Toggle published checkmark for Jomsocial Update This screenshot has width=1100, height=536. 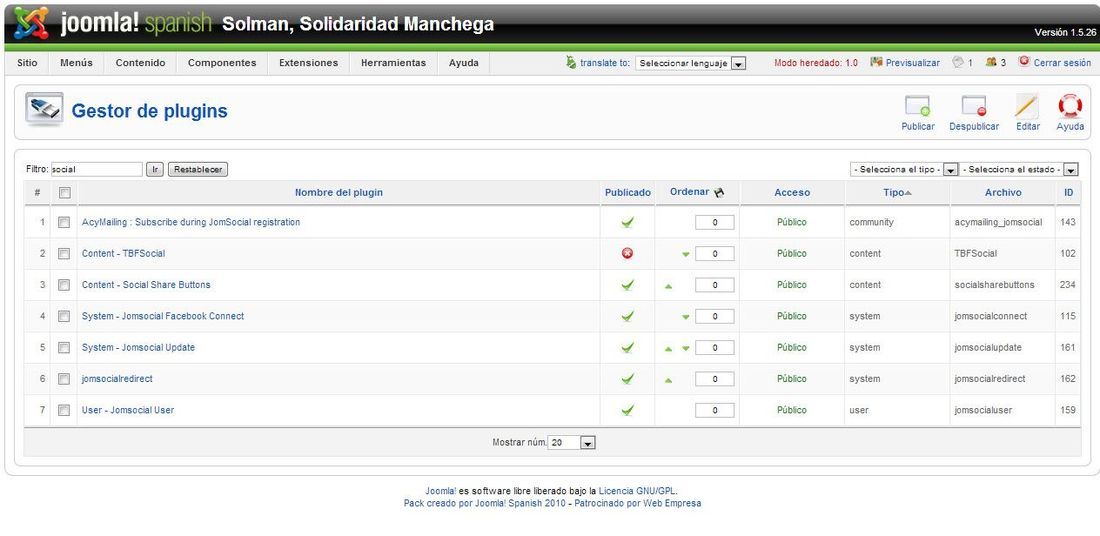[627, 347]
